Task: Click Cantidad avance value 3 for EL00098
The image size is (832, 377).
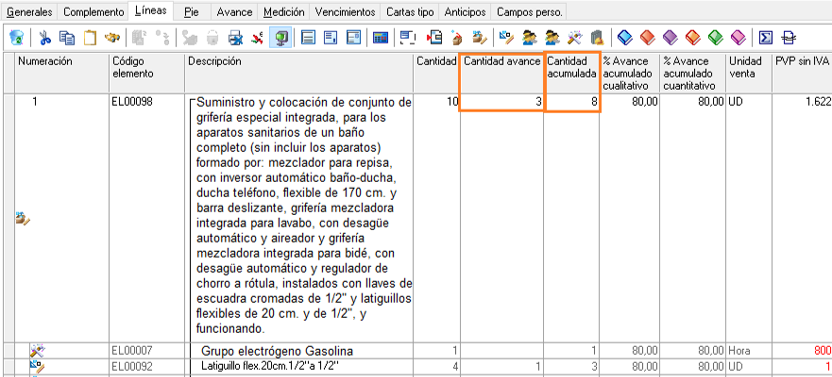Action: pos(538,102)
